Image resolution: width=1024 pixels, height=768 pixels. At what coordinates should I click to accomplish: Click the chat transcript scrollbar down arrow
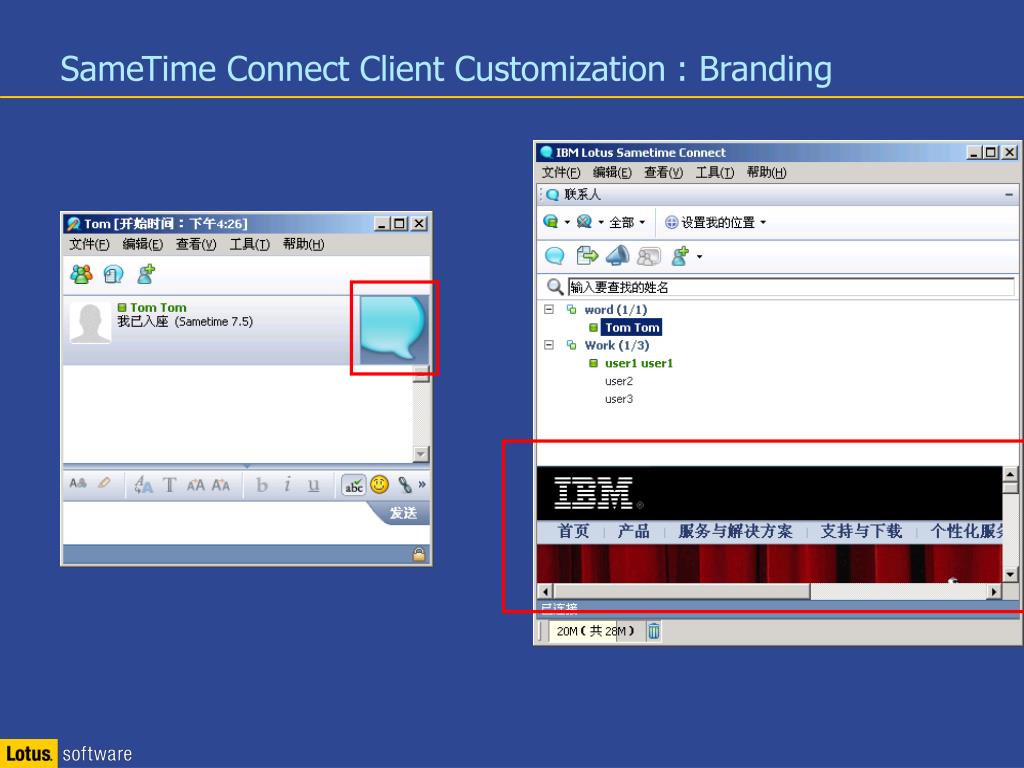click(x=421, y=454)
